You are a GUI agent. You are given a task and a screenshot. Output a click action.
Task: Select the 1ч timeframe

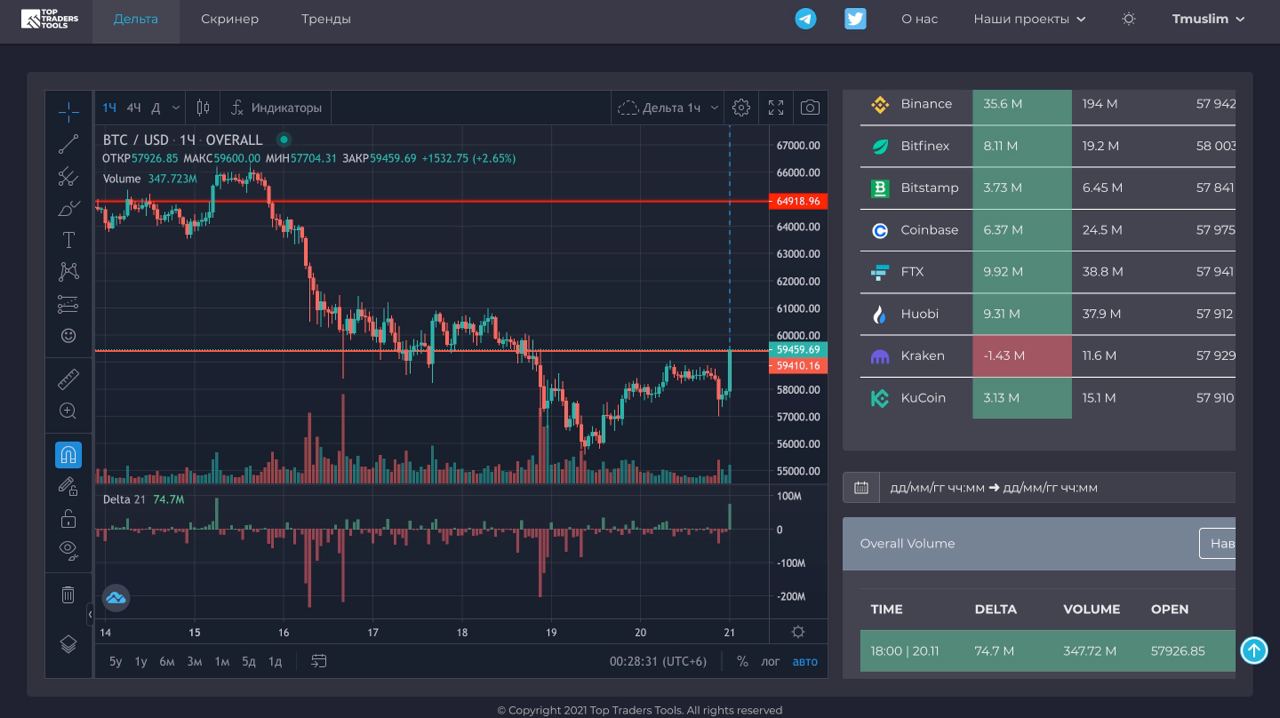point(110,108)
